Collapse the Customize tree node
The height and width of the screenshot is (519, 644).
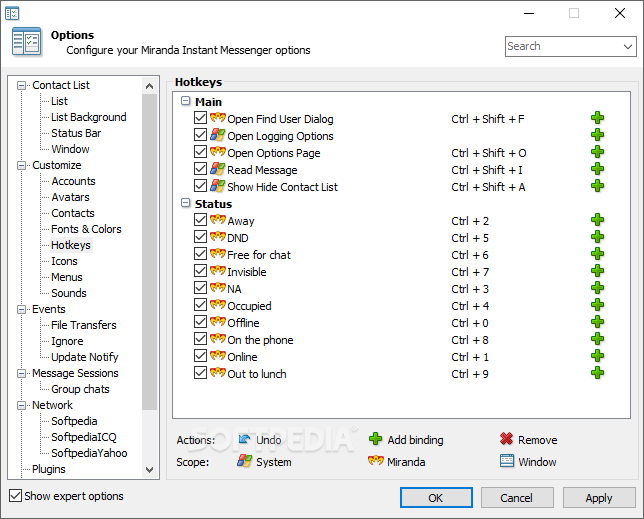point(21,165)
